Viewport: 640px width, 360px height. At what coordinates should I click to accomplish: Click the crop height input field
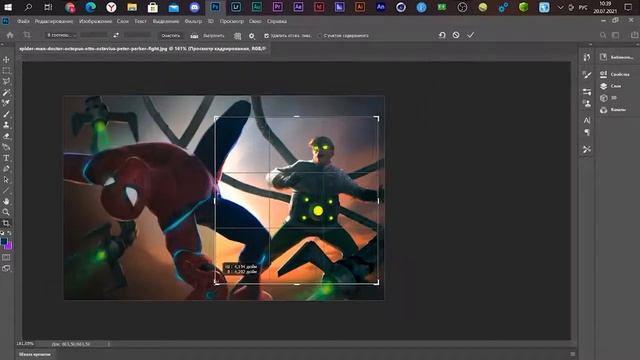[x=138, y=35]
